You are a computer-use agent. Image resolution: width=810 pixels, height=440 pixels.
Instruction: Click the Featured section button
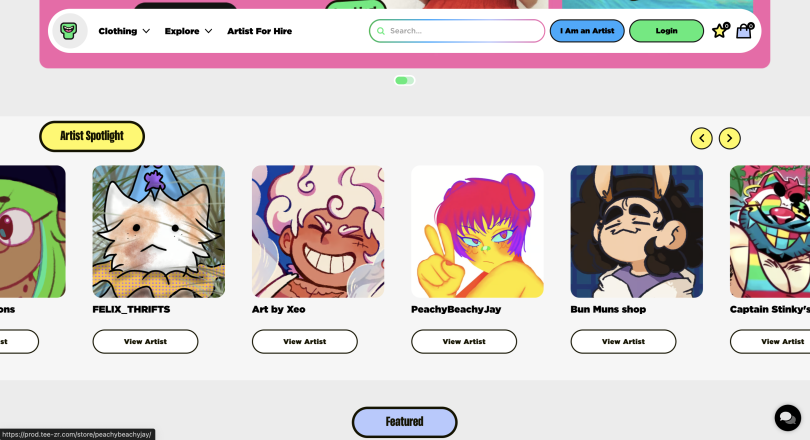coord(404,422)
